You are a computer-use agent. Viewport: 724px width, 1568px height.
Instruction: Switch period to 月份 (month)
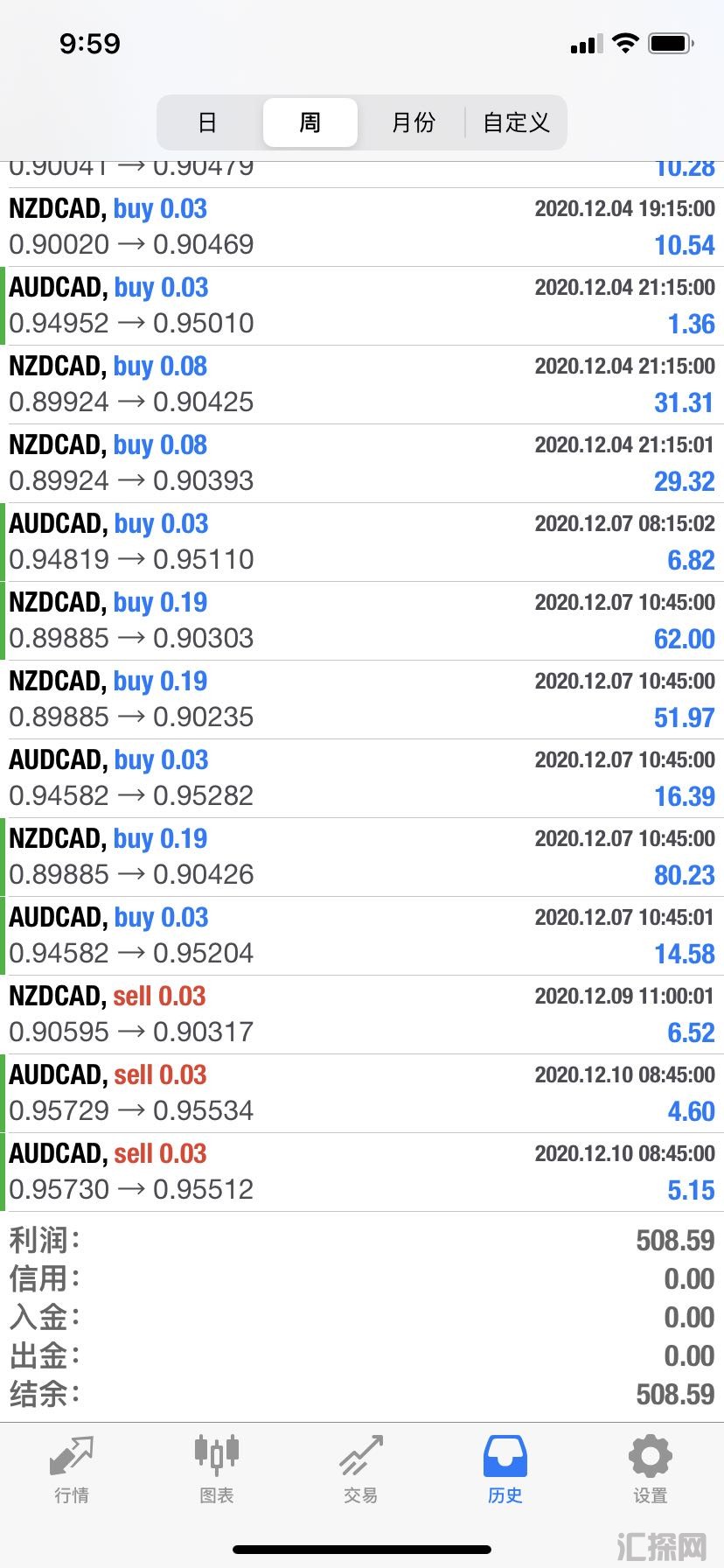tap(413, 122)
